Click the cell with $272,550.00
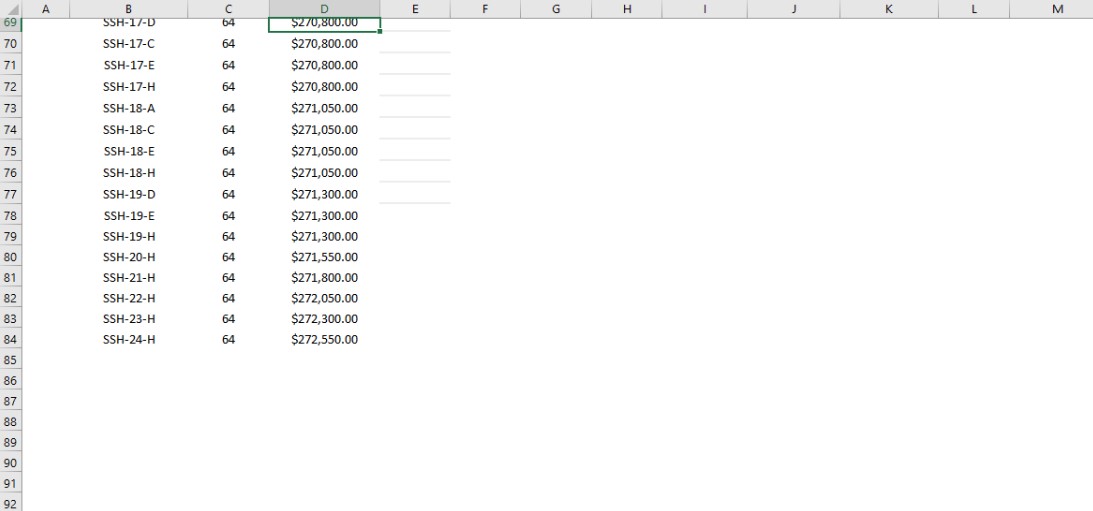 coord(324,340)
